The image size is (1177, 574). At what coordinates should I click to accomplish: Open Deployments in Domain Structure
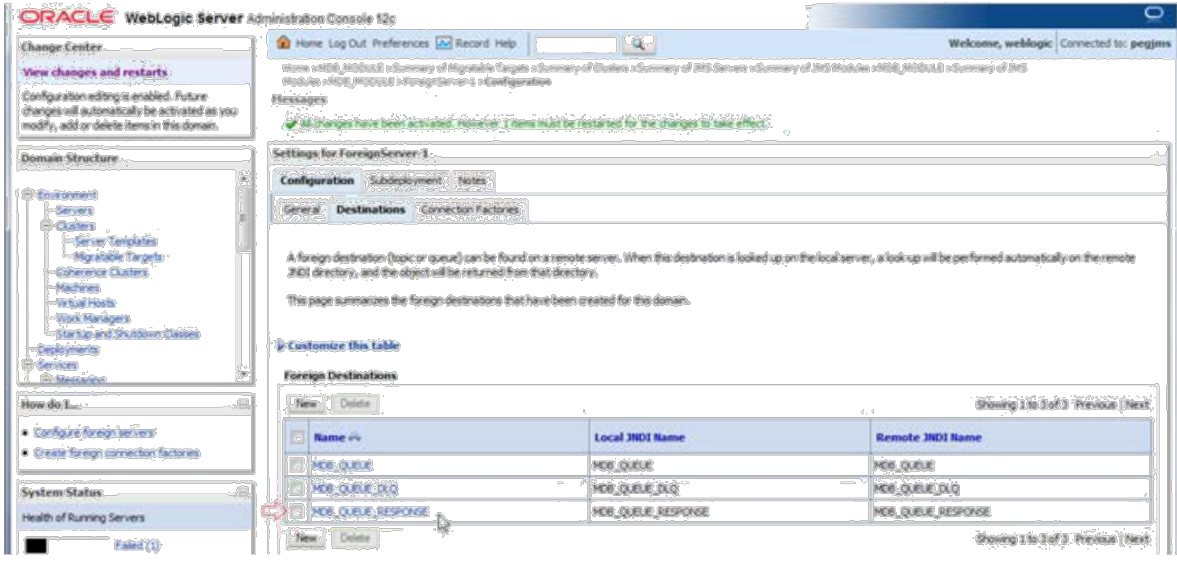click(68, 349)
